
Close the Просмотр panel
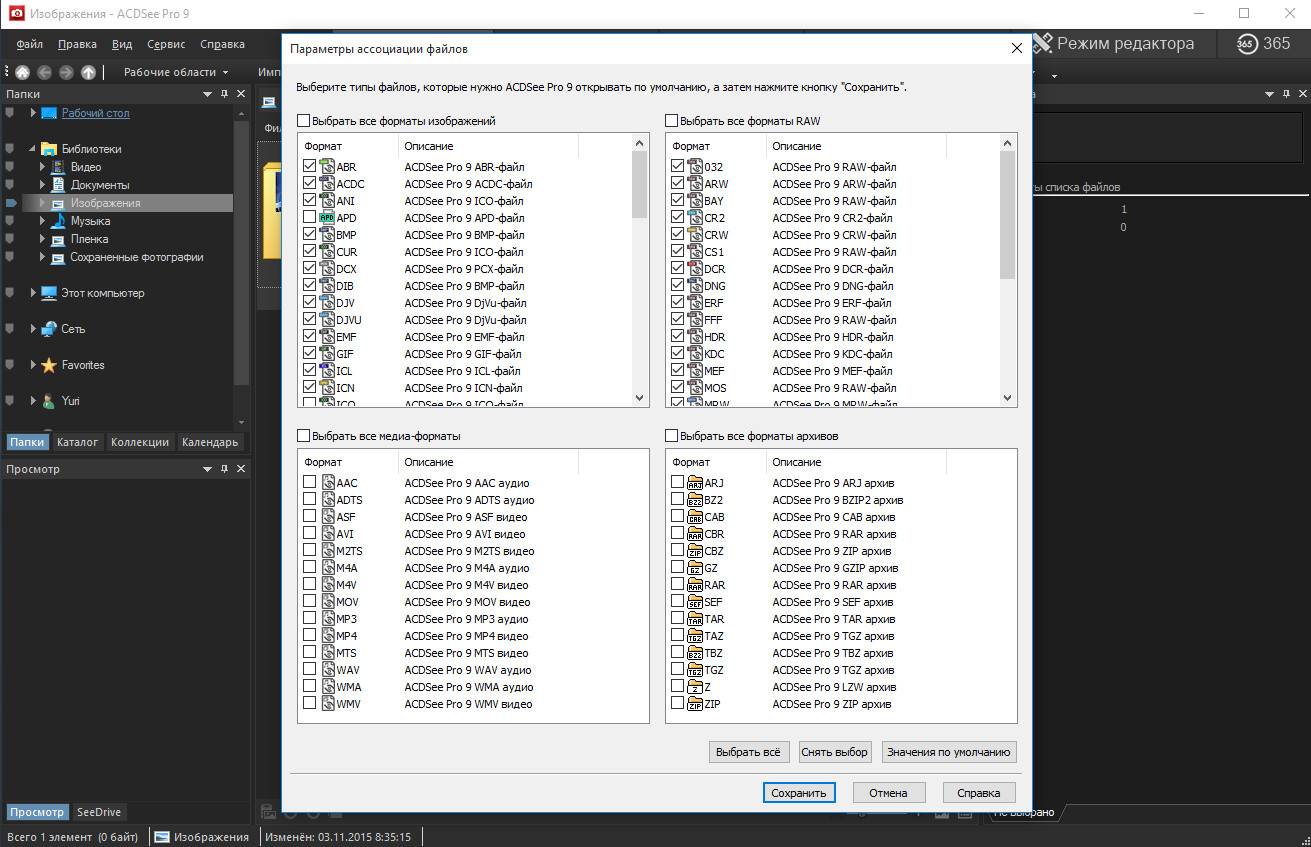[240, 469]
